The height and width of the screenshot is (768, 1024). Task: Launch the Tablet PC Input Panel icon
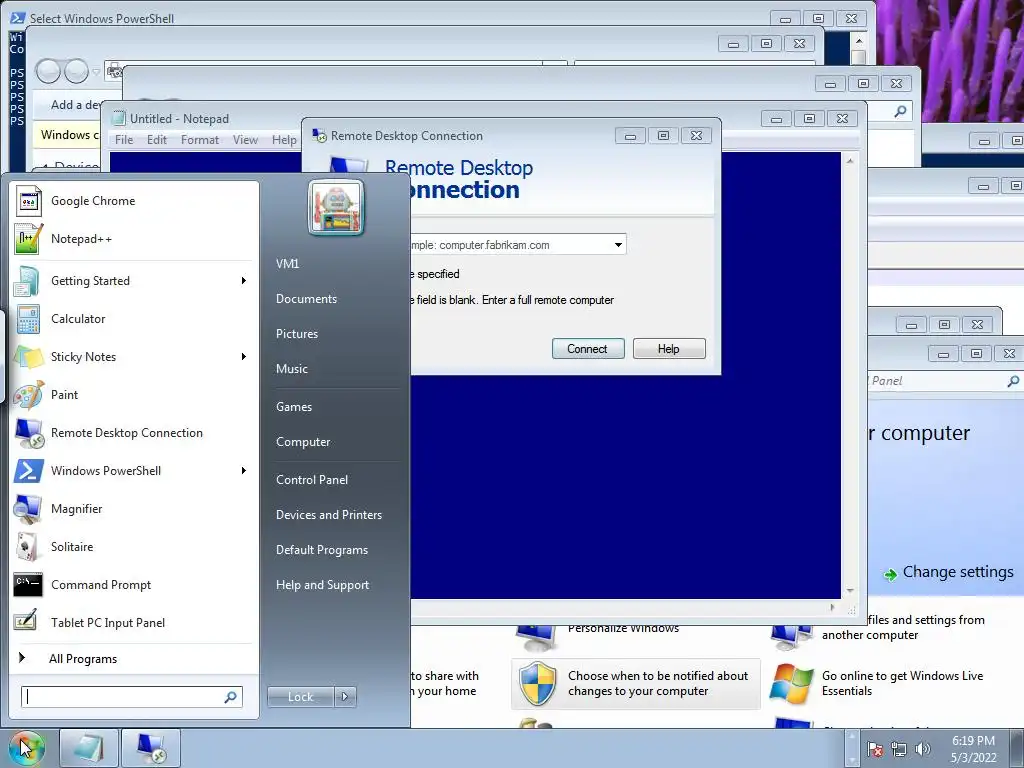pos(26,622)
